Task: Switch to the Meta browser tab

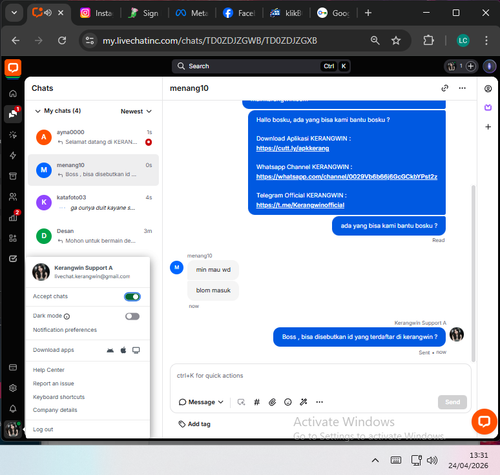Action: point(192,13)
